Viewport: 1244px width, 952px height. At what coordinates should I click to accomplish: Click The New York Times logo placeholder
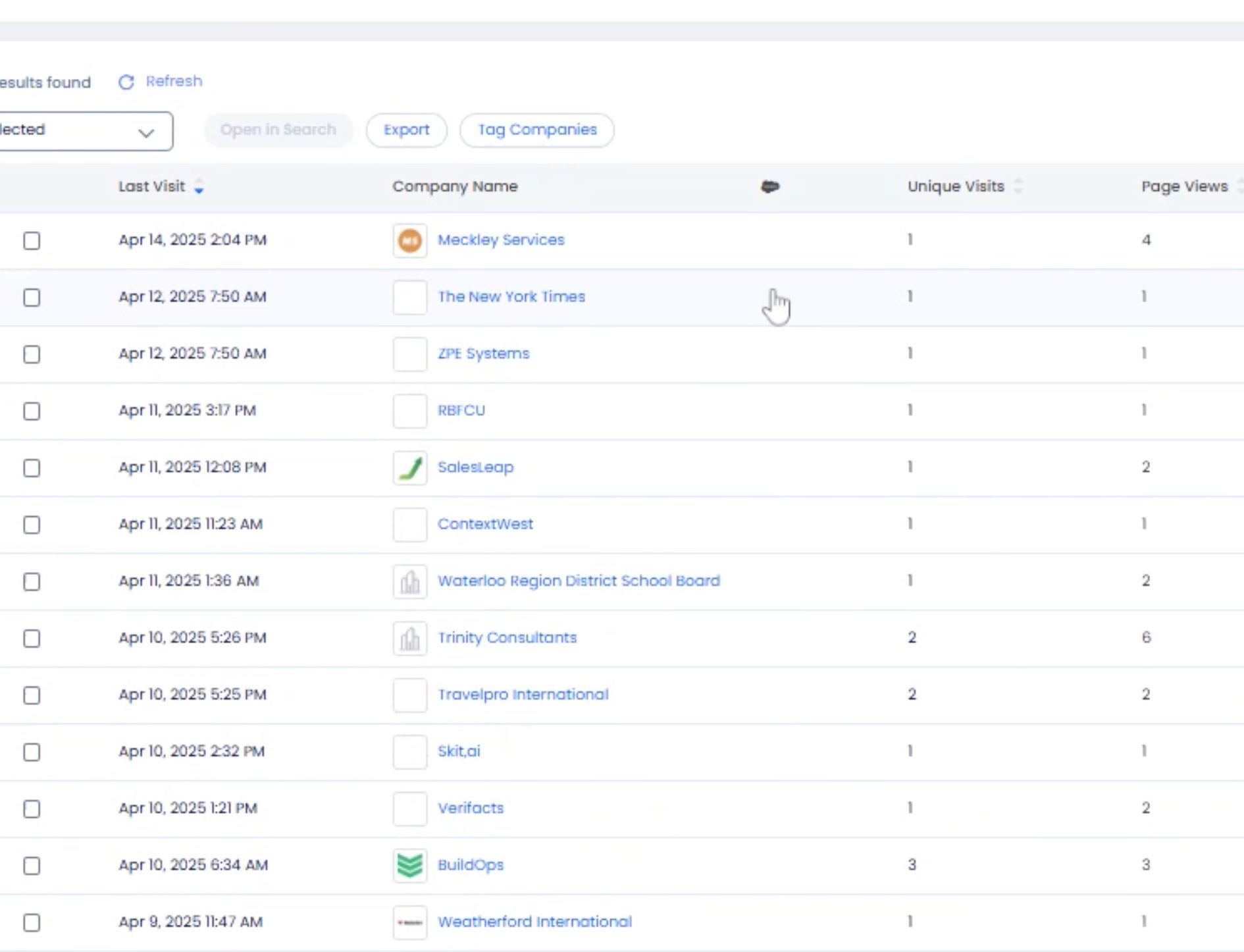click(410, 297)
